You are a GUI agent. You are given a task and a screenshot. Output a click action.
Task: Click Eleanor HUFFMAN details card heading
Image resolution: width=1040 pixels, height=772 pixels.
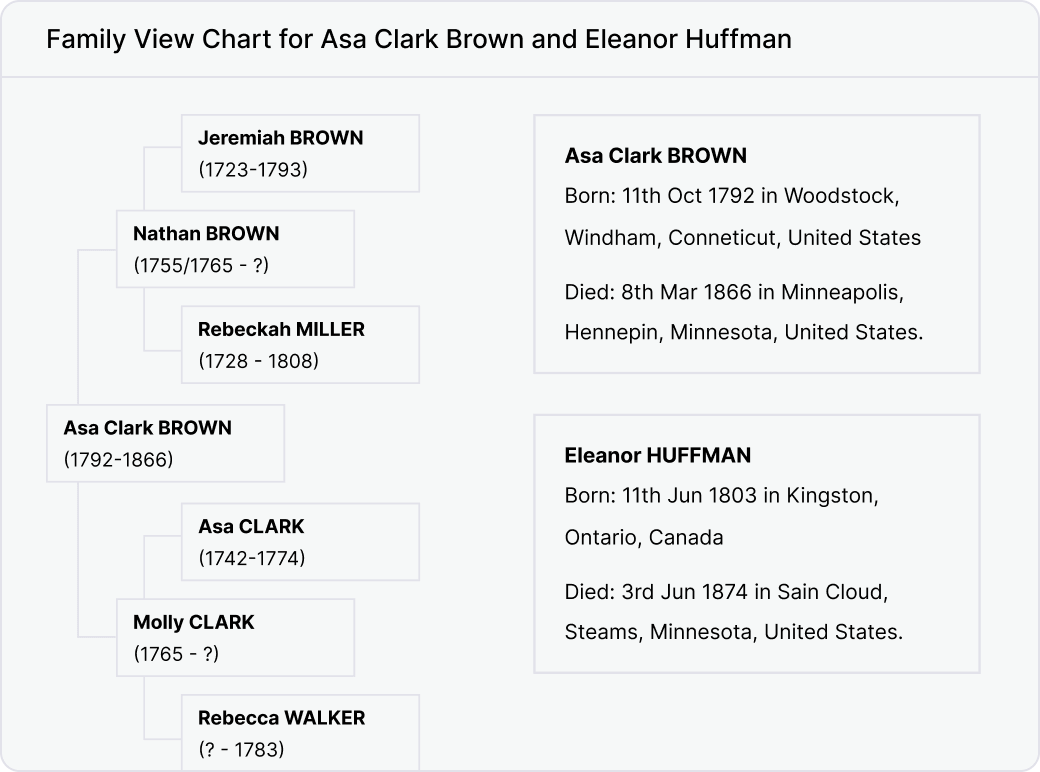point(657,456)
